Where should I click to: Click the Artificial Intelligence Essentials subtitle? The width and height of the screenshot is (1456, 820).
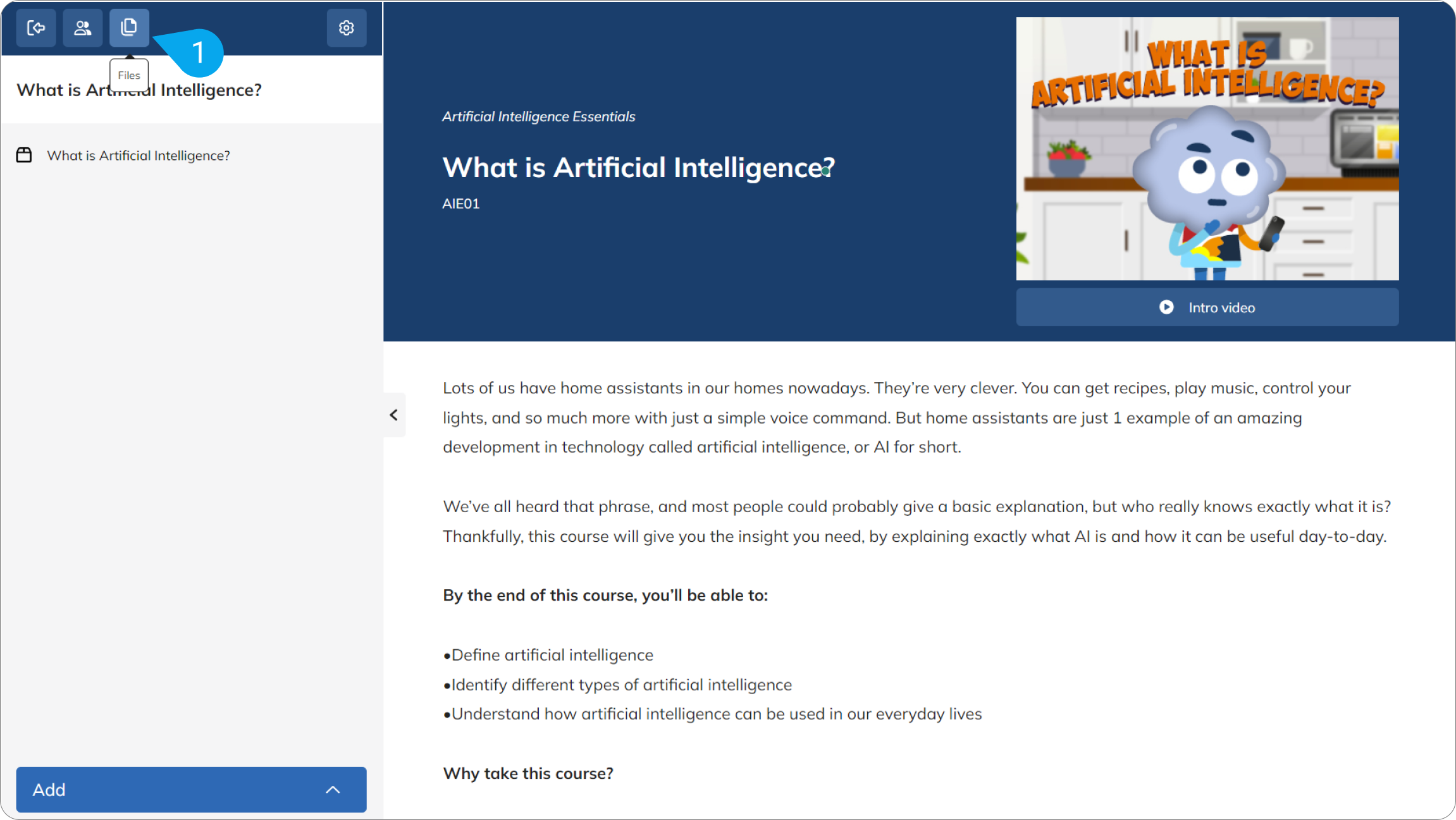tap(538, 116)
